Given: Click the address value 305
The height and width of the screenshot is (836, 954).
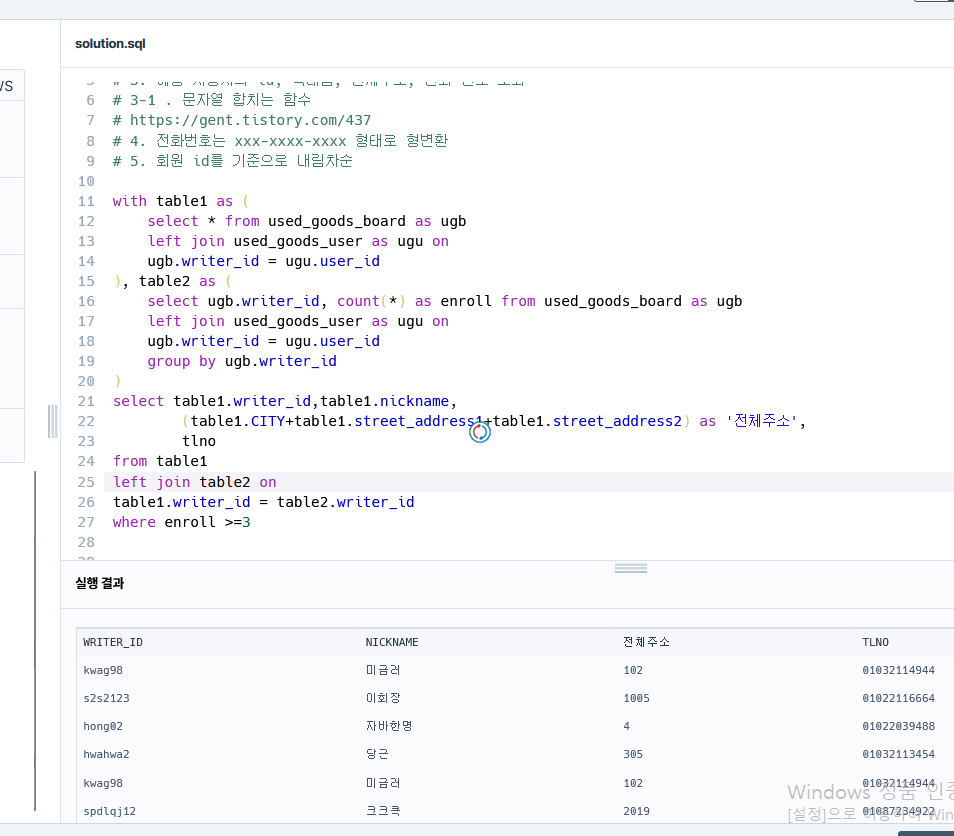Looking at the screenshot, I should click(x=633, y=754).
